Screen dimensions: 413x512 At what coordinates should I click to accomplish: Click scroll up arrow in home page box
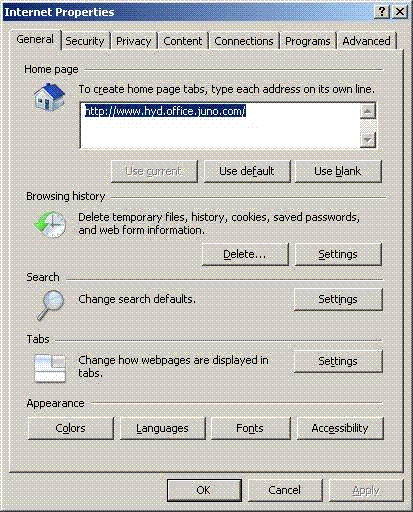[x=368, y=111]
